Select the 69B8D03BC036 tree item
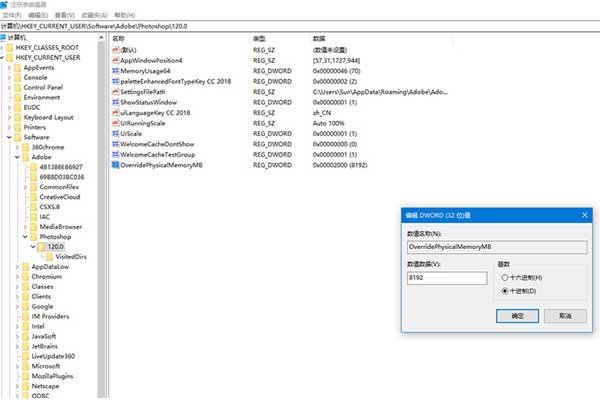Screen dimensions: 600x400 pos(62,177)
